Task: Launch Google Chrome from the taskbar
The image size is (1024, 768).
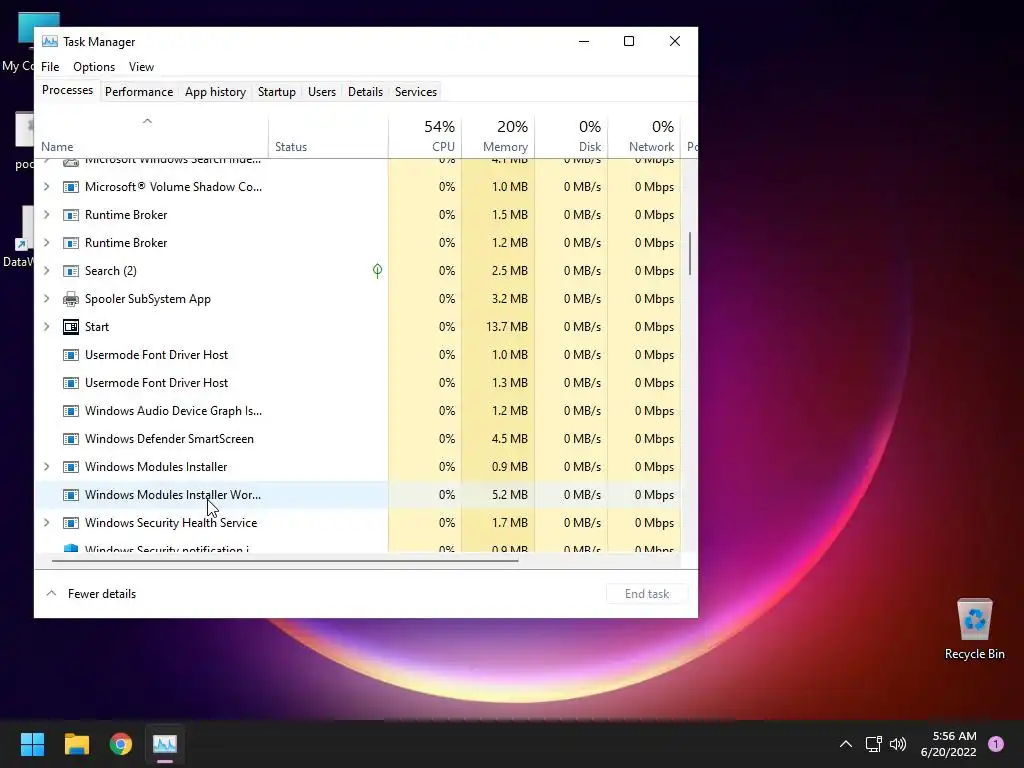Action: coord(121,744)
